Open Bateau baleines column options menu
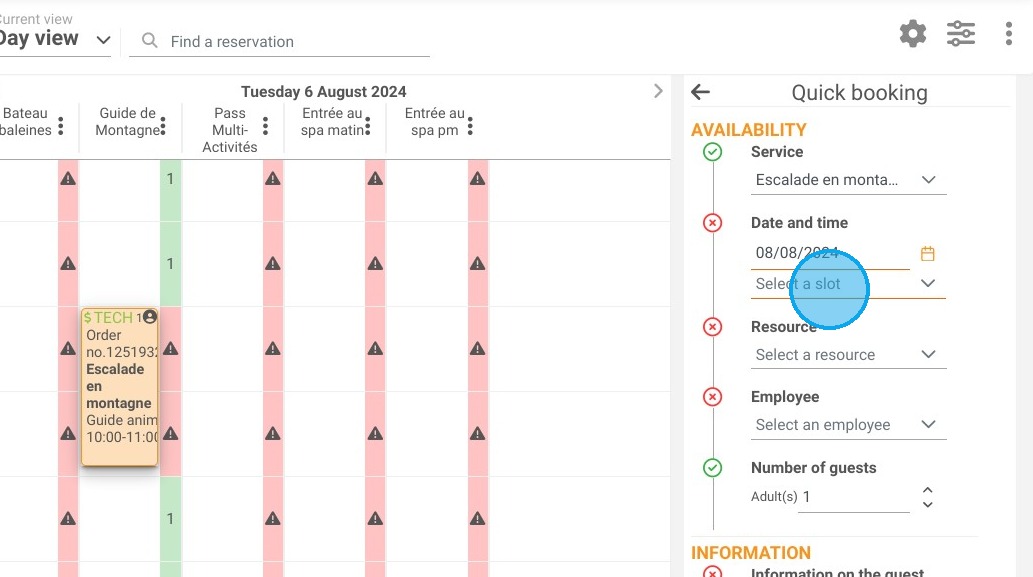Viewport: 1033px width, 577px height. click(61, 126)
